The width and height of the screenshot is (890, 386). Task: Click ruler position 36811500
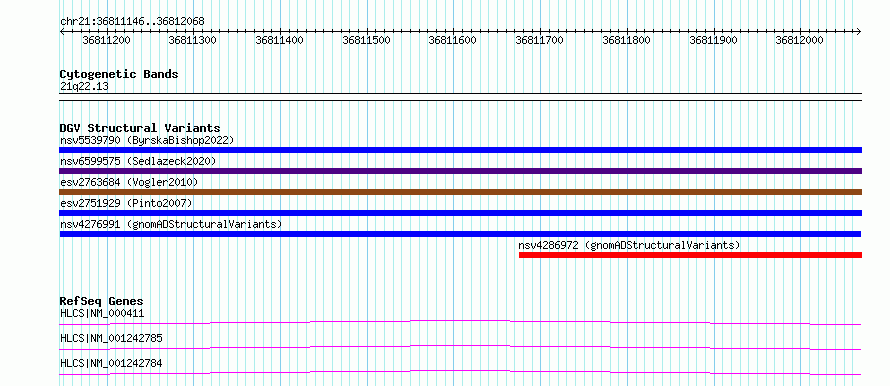click(x=367, y=40)
